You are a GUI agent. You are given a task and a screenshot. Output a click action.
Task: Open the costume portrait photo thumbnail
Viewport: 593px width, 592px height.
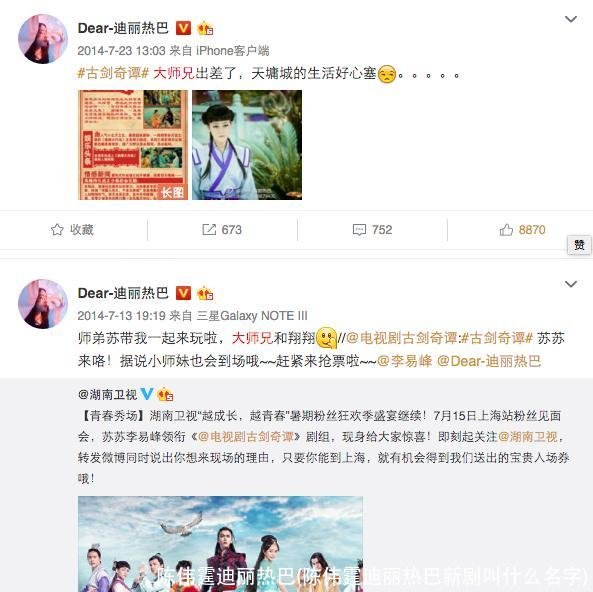[247, 145]
